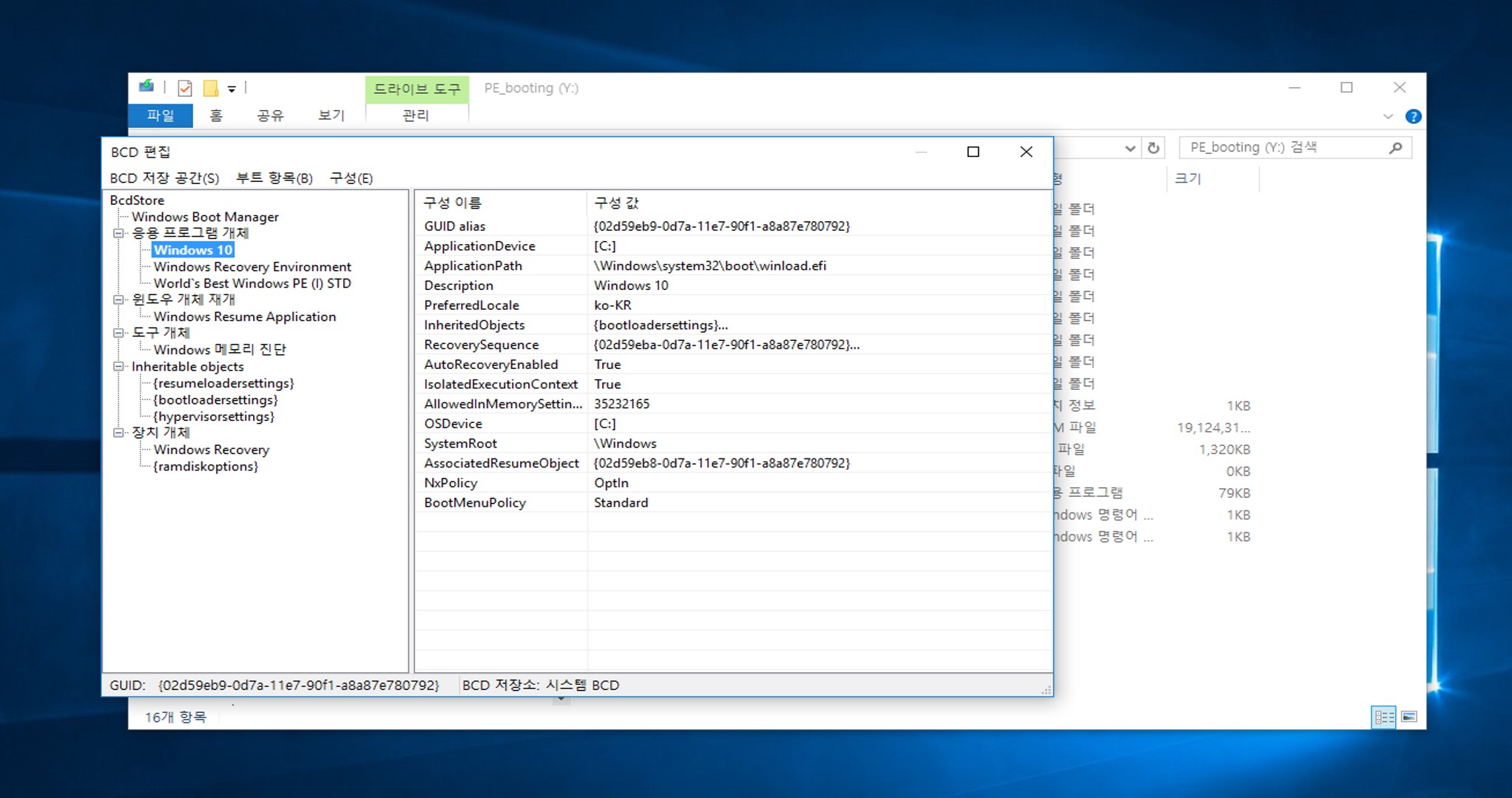Open the 파일 ribbon tab

[x=161, y=115]
